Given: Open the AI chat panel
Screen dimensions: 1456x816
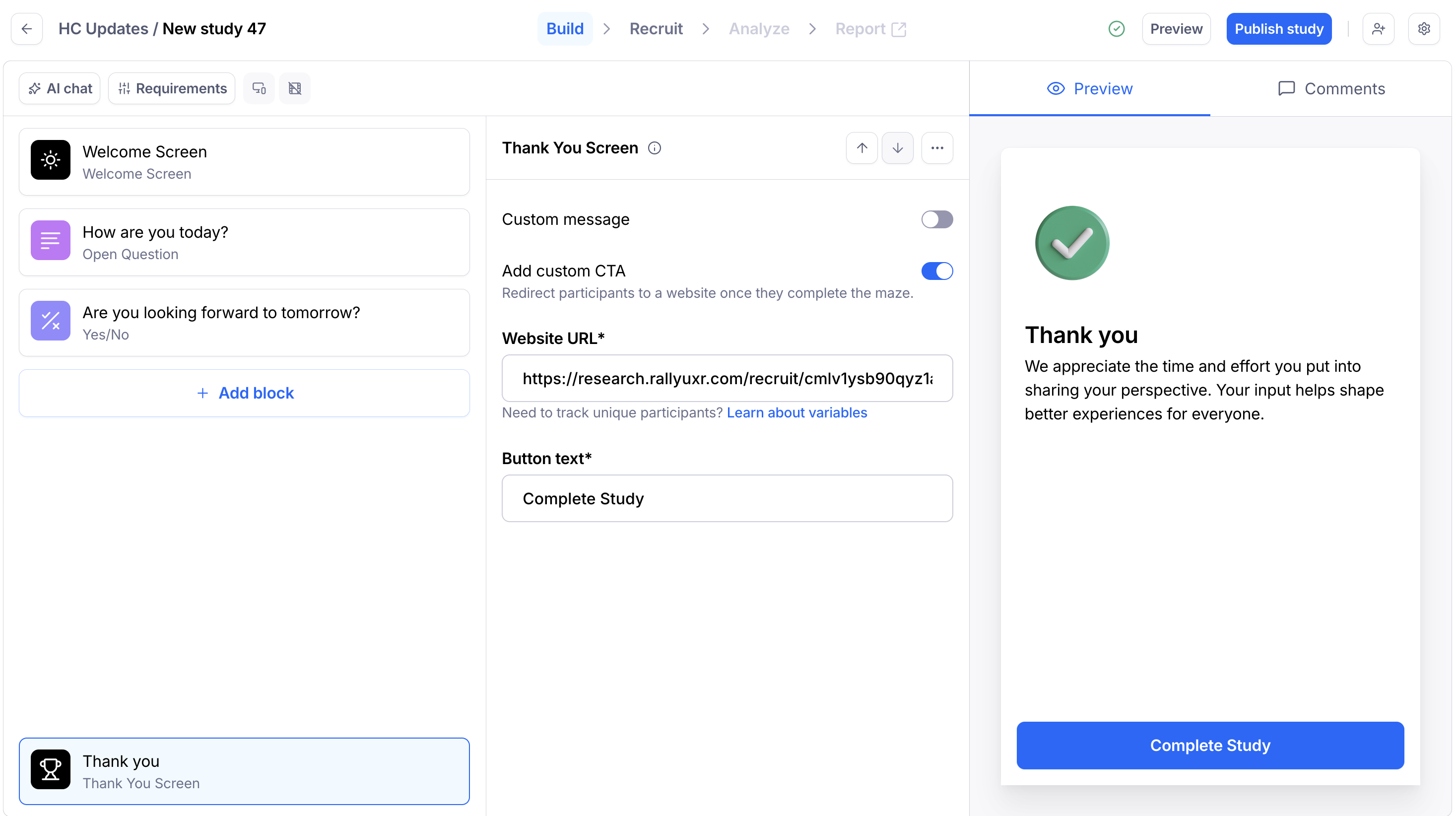Looking at the screenshot, I should [x=60, y=88].
